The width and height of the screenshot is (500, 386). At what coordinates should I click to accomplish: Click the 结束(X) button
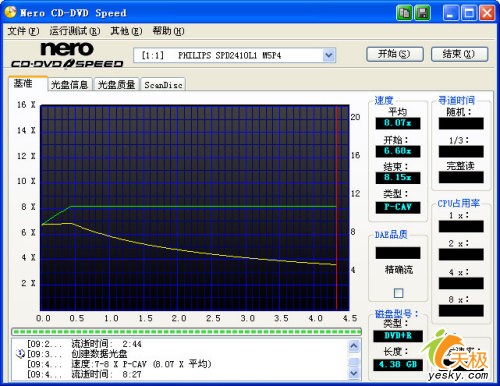coord(459,54)
